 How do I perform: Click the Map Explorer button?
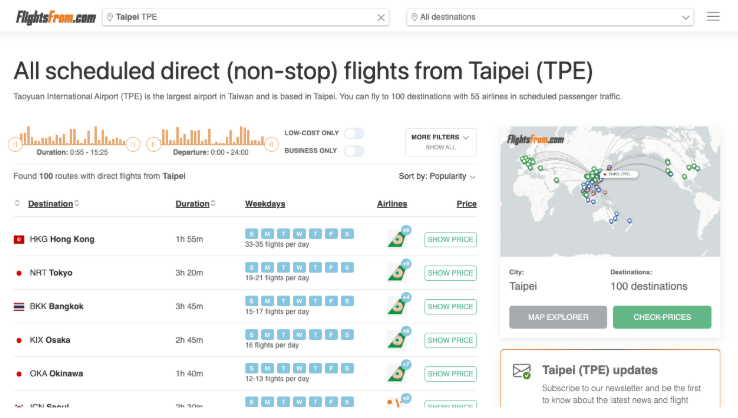(557, 317)
